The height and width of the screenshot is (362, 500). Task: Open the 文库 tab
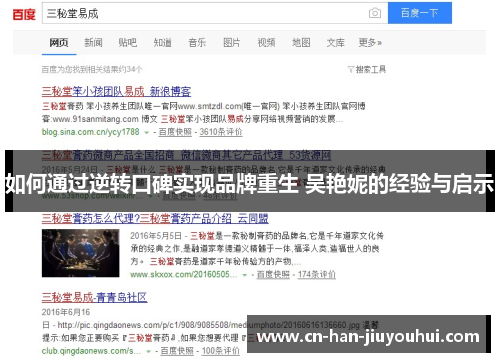coord(335,43)
